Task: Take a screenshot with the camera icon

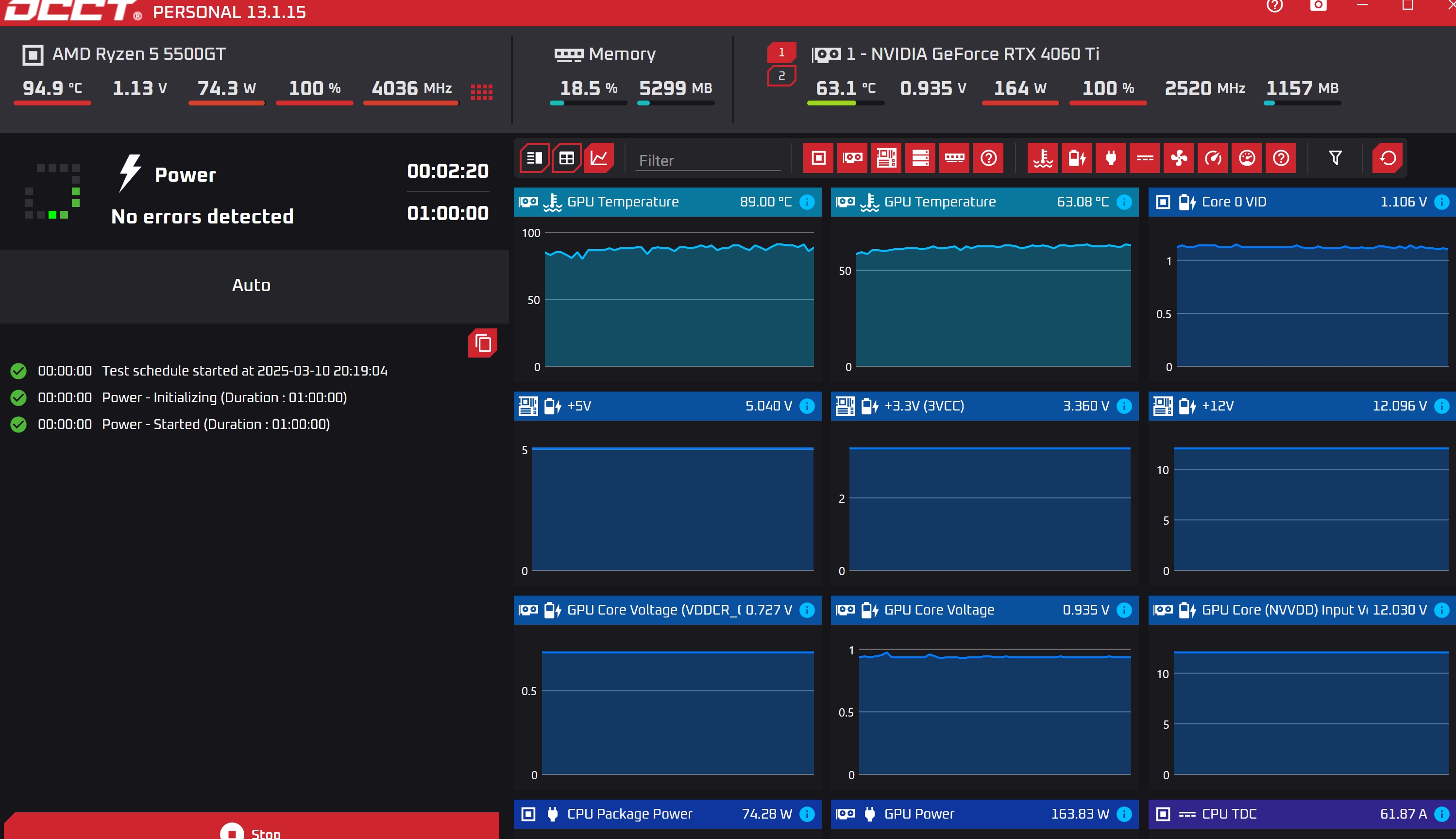Action: [1319, 6]
